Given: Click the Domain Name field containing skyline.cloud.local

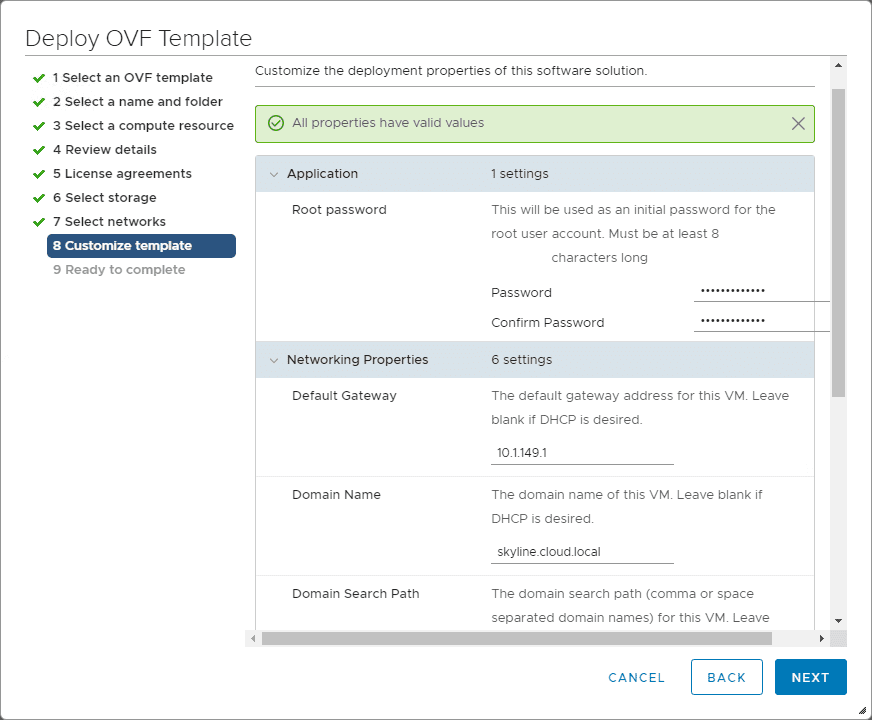Looking at the screenshot, I should click(582, 551).
